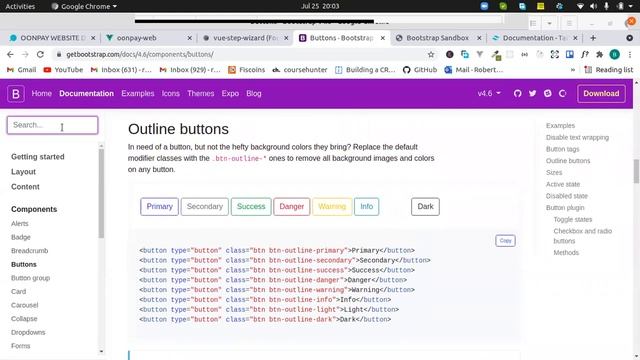
Task: Click the page vertical scrollbar thumb
Action: [x=636, y=171]
